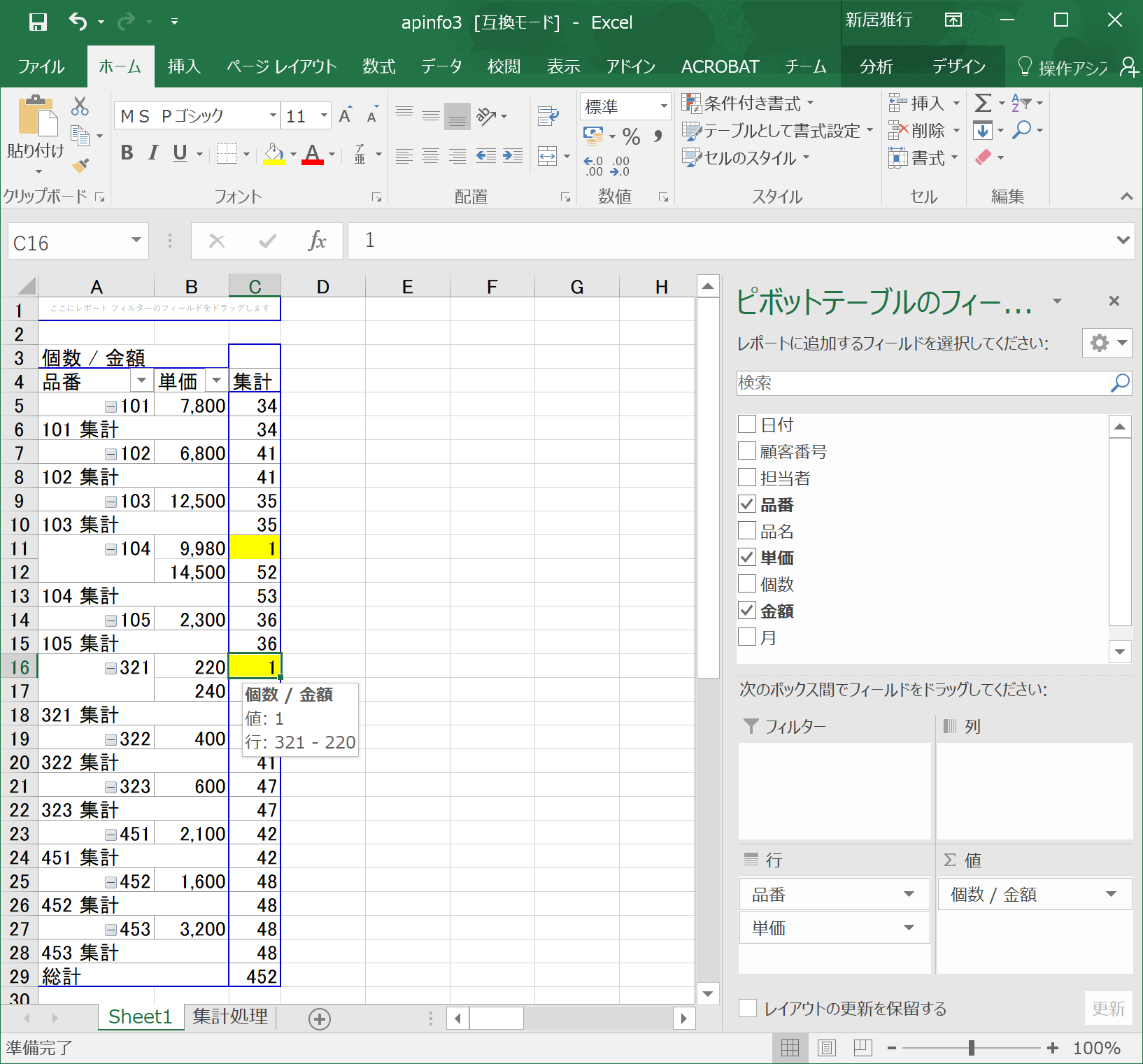Image resolution: width=1143 pixels, height=1064 pixels.
Task: Enable レイアウトの更新を保留する checkbox
Action: pos(748,1008)
